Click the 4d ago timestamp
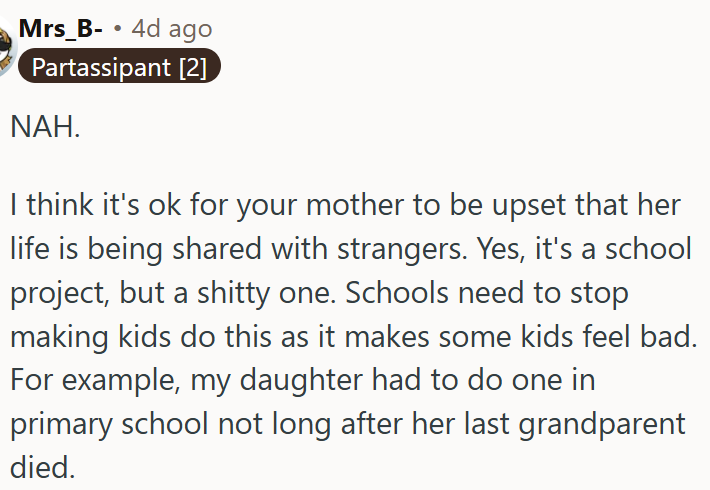The image size is (710, 490). pos(171,28)
